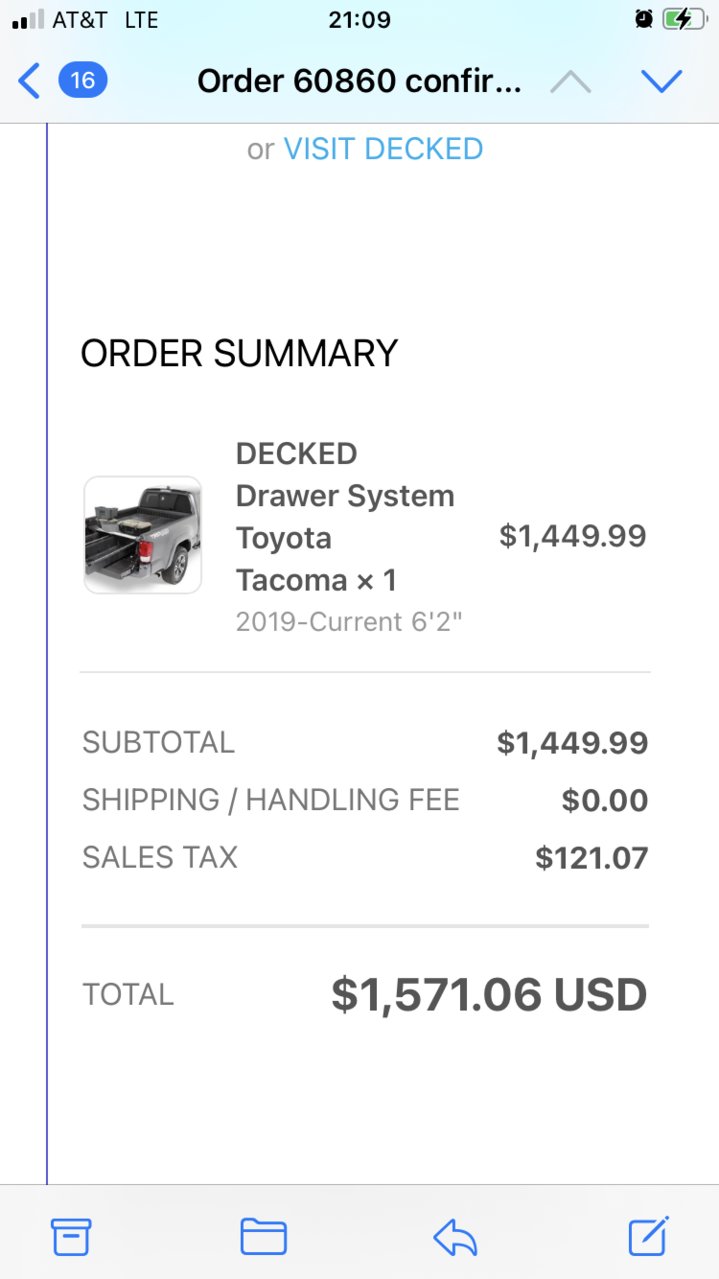This screenshot has width=719, height=1279.
Task: Tap the Tacoma truck bed product thumbnail
Action: tap(143, 535)
